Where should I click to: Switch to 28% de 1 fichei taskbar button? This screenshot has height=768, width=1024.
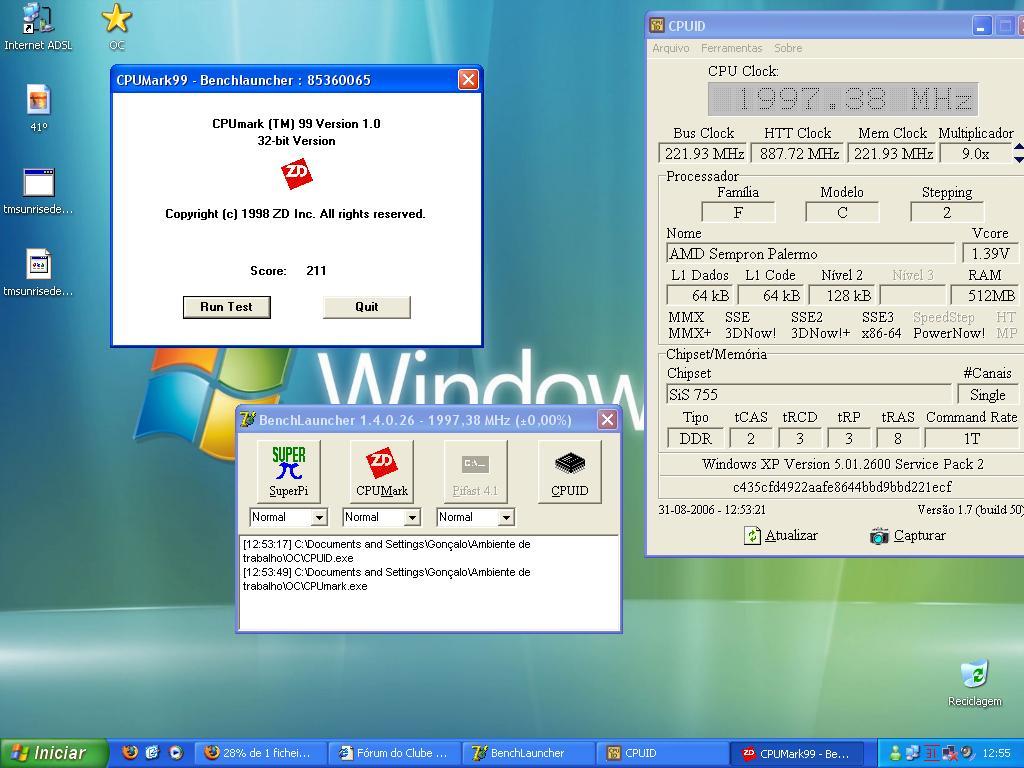pos(259,753)
